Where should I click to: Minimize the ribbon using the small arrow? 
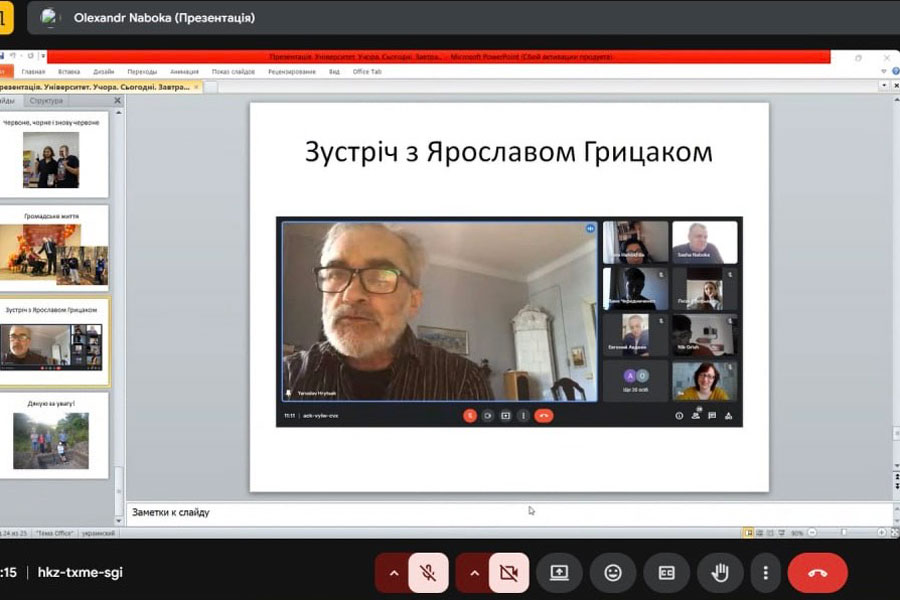coord(884,72)
